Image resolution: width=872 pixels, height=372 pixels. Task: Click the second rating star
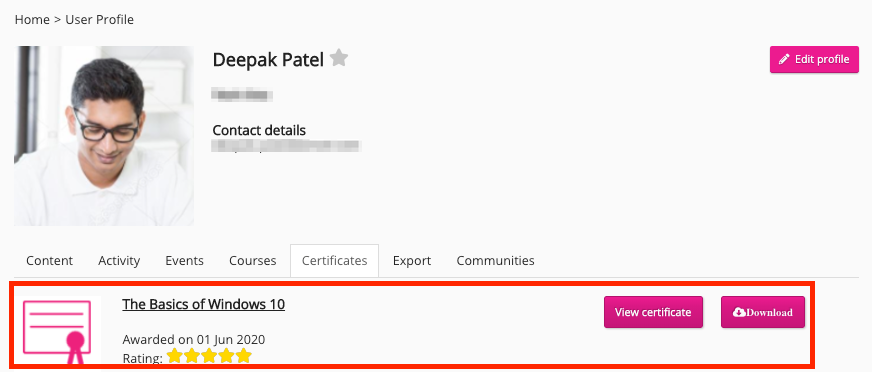[192, 356]
